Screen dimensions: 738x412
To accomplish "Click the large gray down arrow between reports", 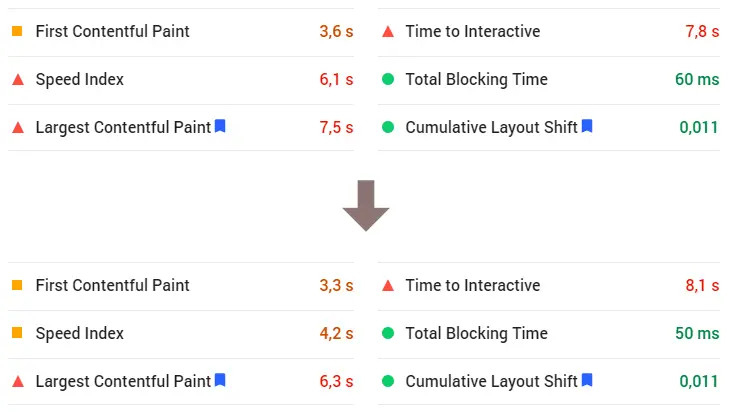I will [365, 205].
